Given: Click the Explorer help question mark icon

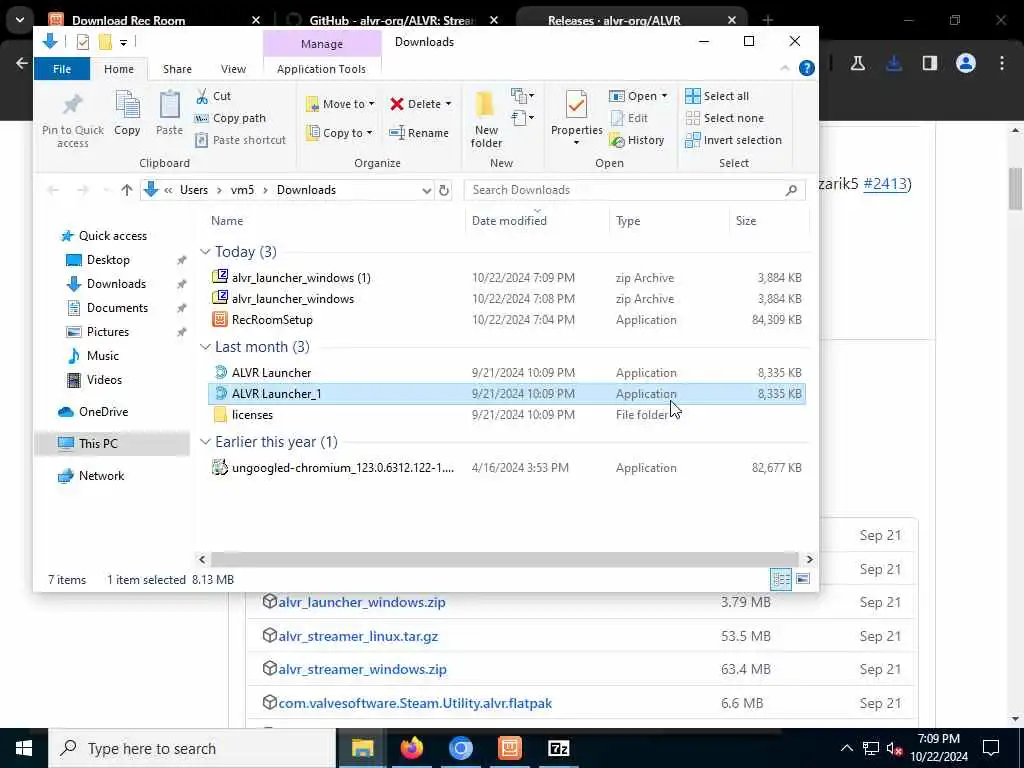Looking at the screenshot, I should (807, 68).
